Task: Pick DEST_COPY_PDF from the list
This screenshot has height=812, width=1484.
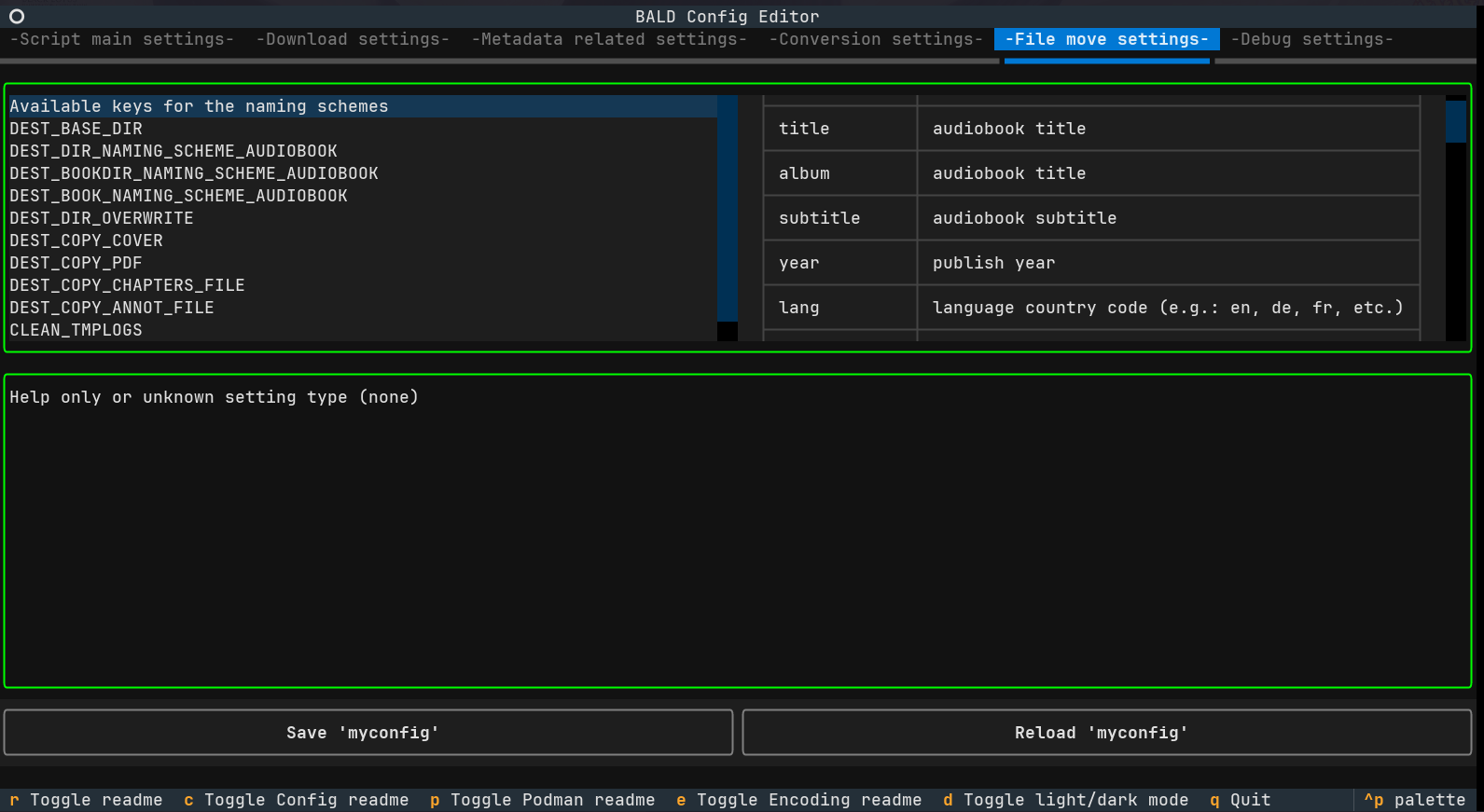Action: [x=76, y=263]
